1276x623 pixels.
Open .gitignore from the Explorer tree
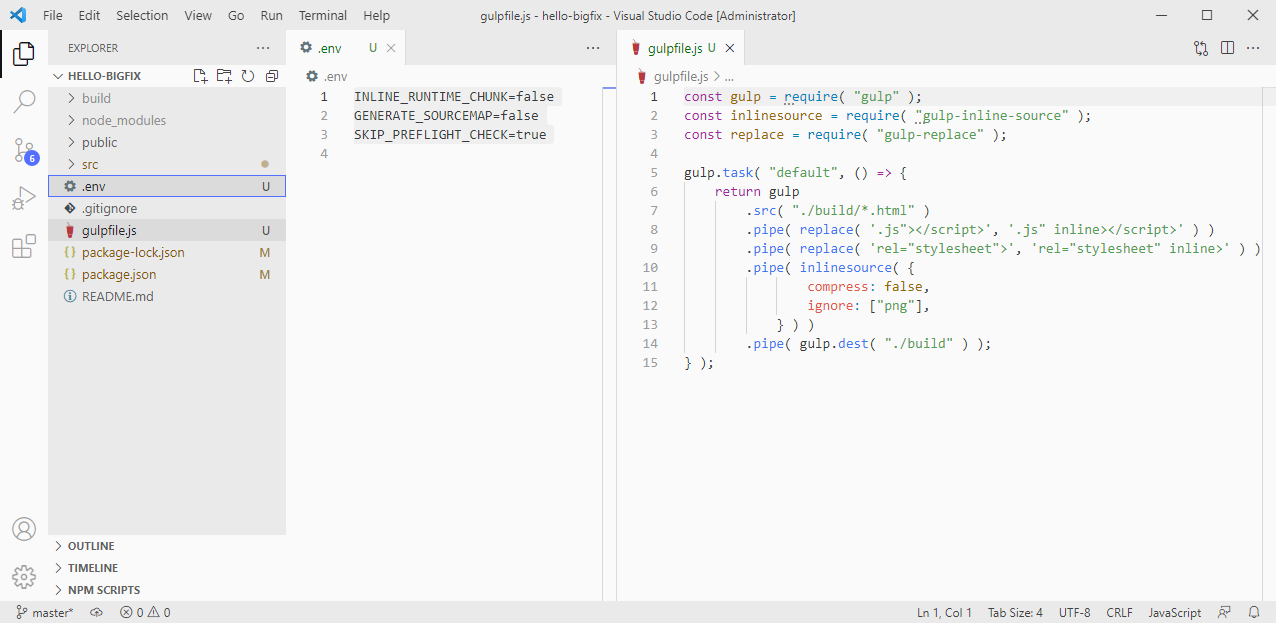click(167, 208)
